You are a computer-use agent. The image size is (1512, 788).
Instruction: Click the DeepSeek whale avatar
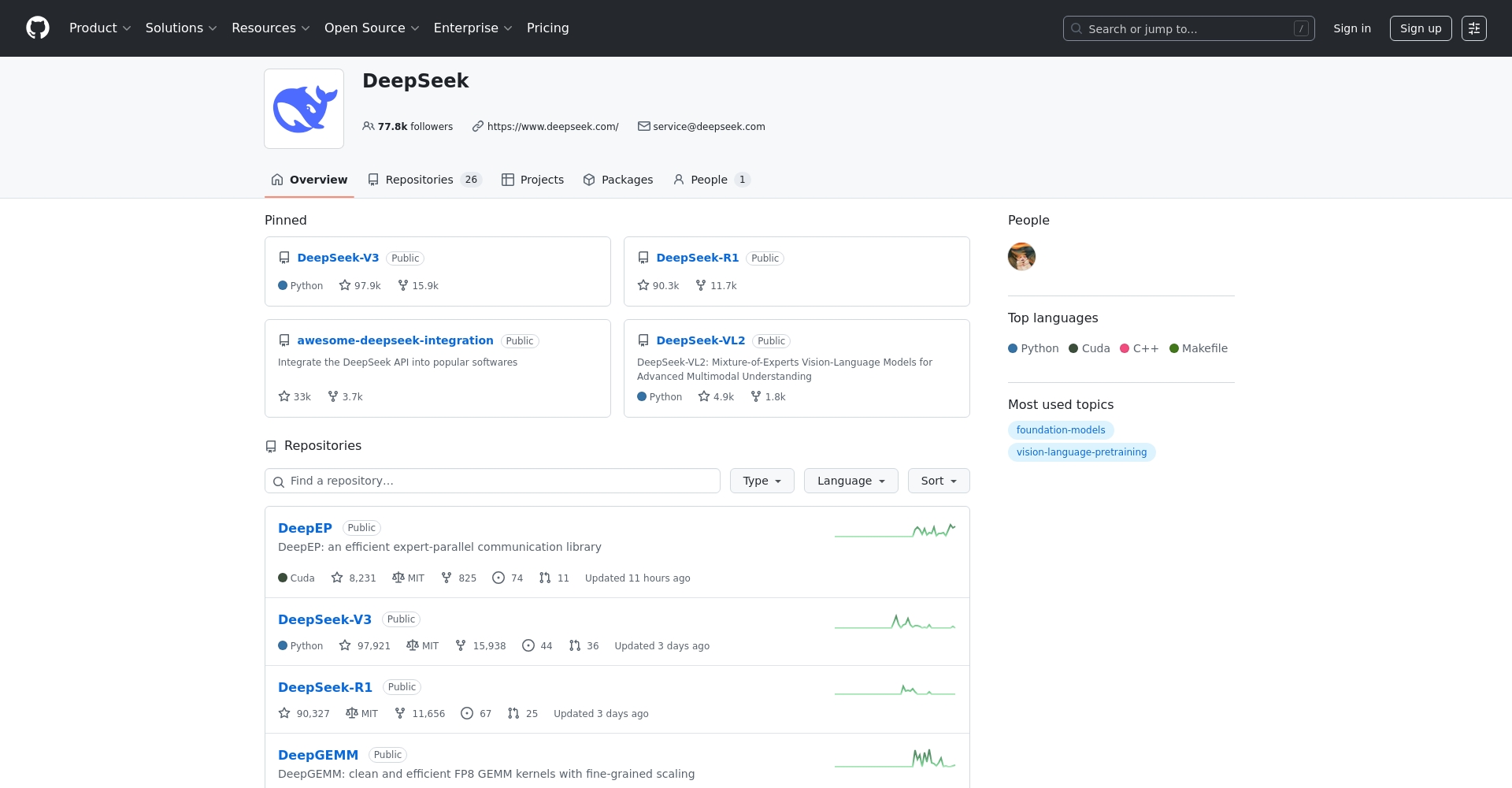[304, 109]
